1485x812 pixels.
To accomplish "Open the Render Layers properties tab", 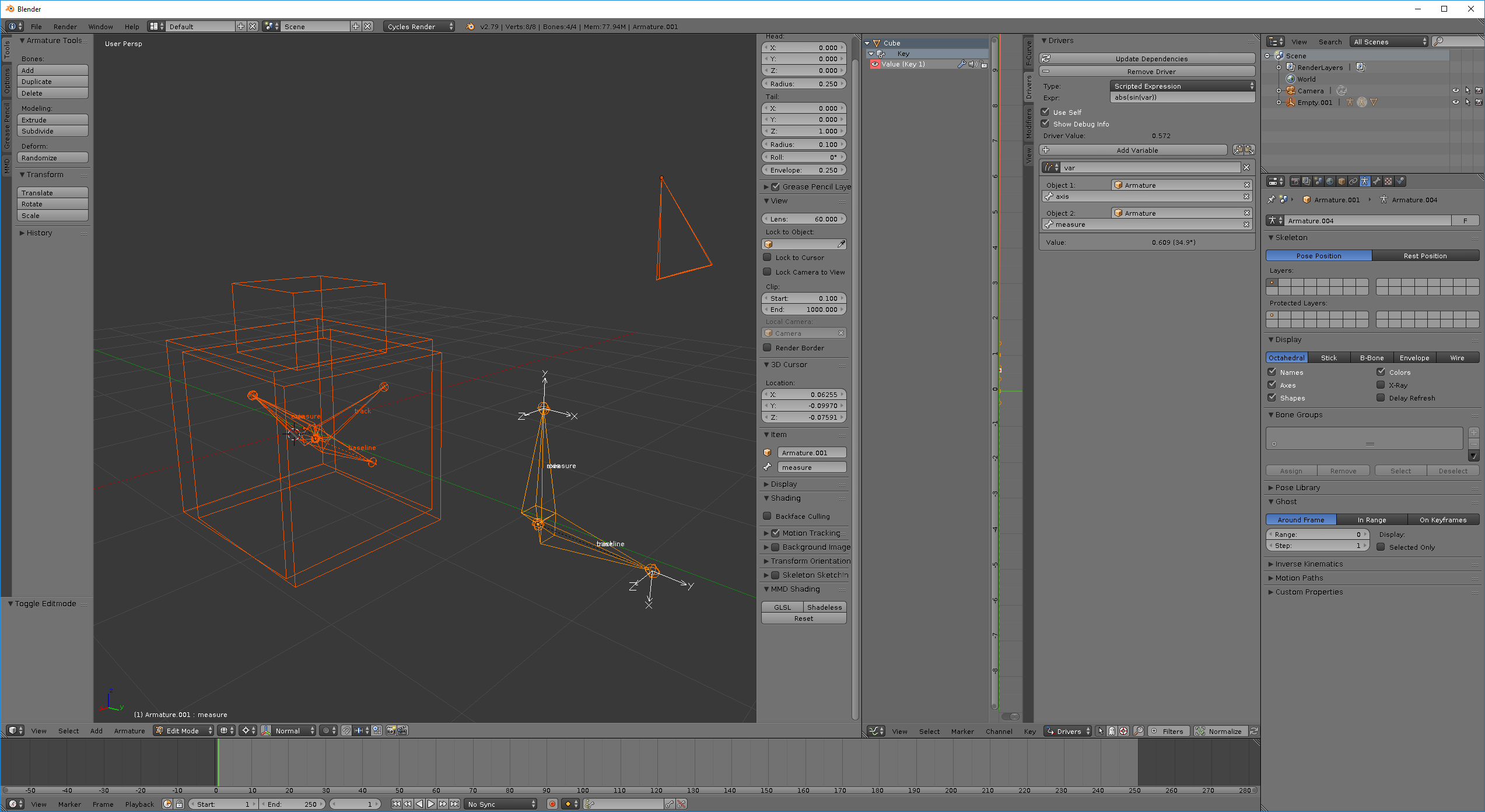I will [1306, 181].
